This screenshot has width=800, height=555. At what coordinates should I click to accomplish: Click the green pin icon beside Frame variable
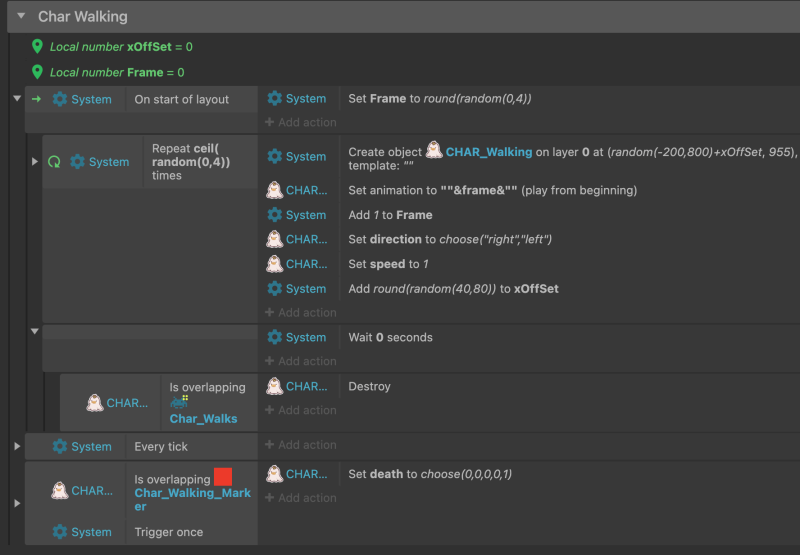pyautogui.click(x=37, y=72)
